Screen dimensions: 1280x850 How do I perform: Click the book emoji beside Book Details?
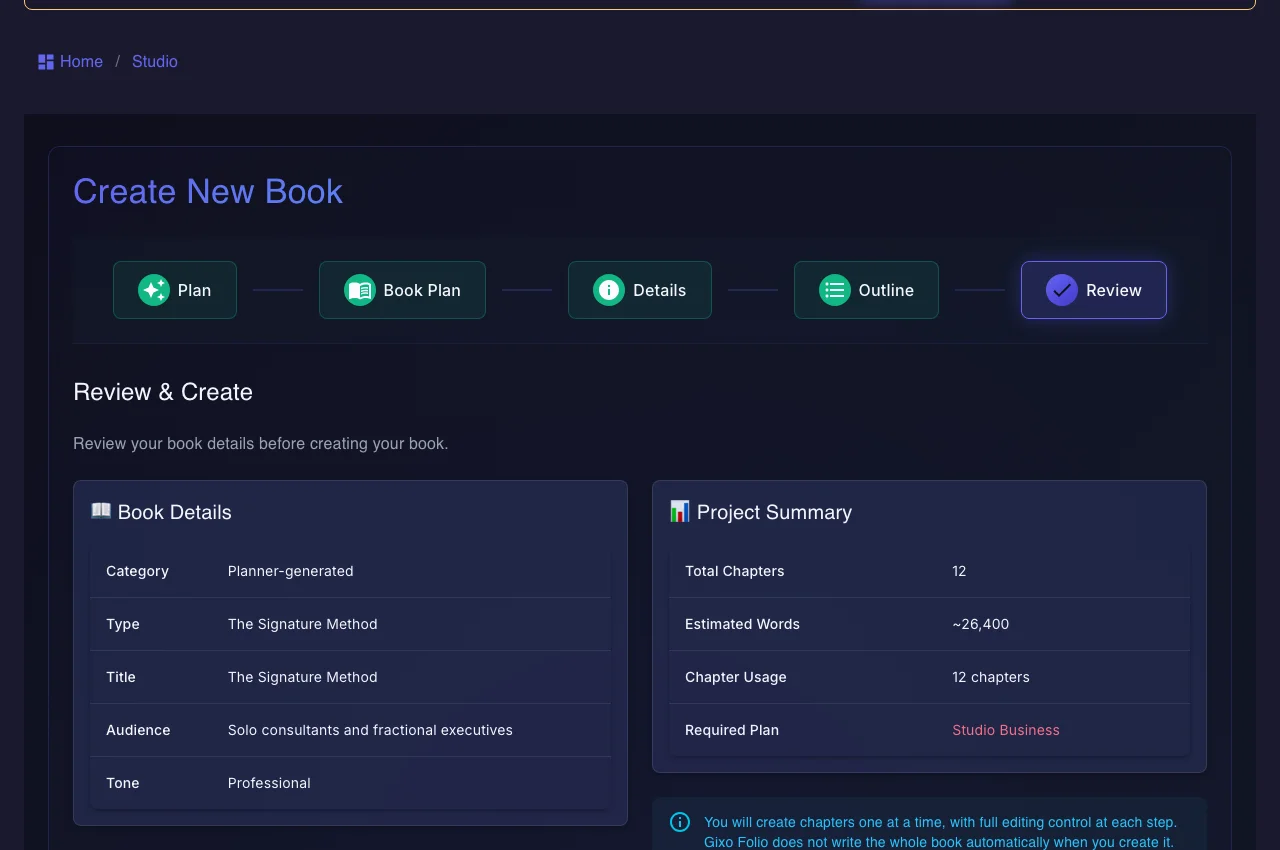[101, 511]
